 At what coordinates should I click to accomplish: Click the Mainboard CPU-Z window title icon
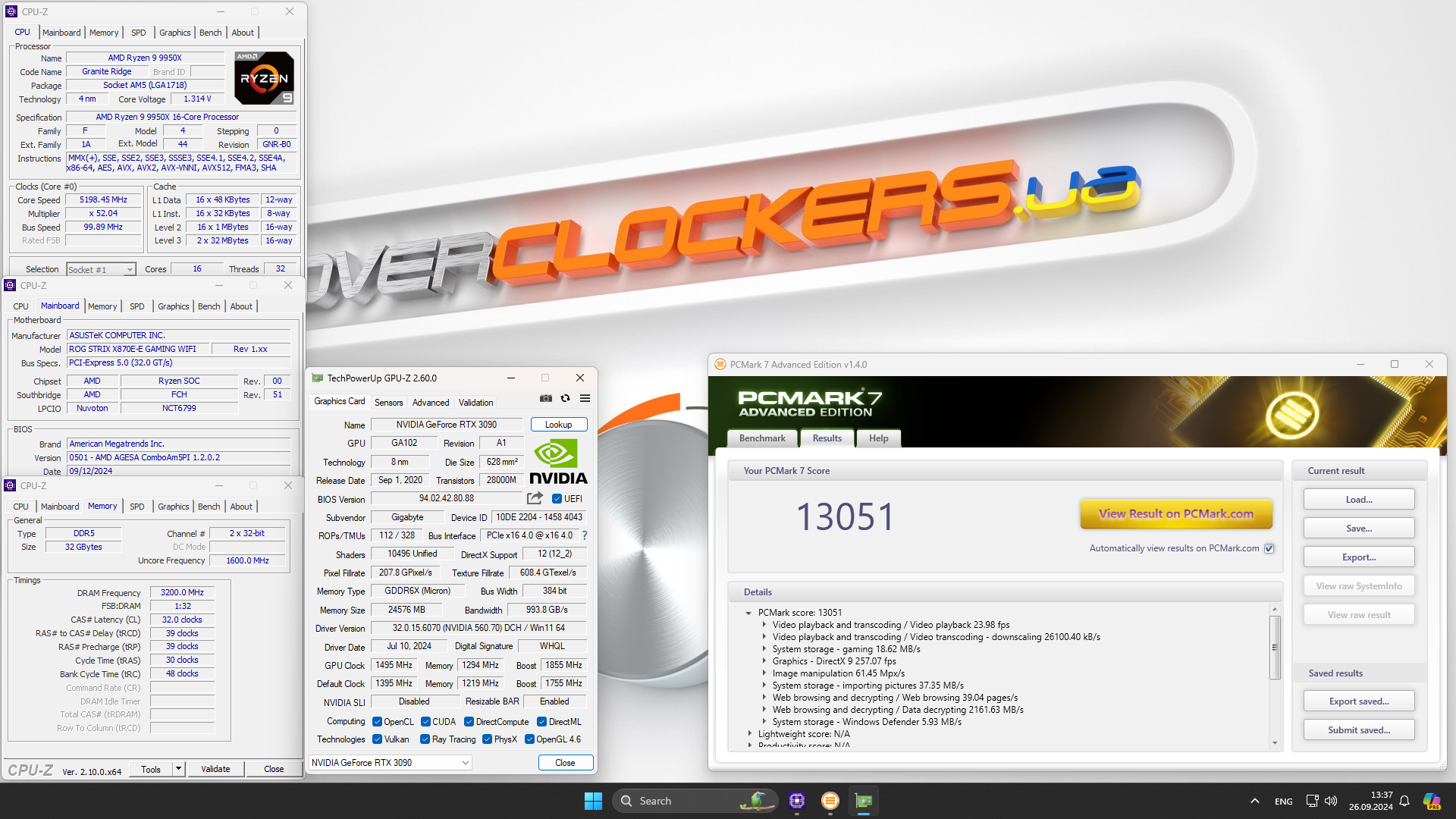(10, 286)
